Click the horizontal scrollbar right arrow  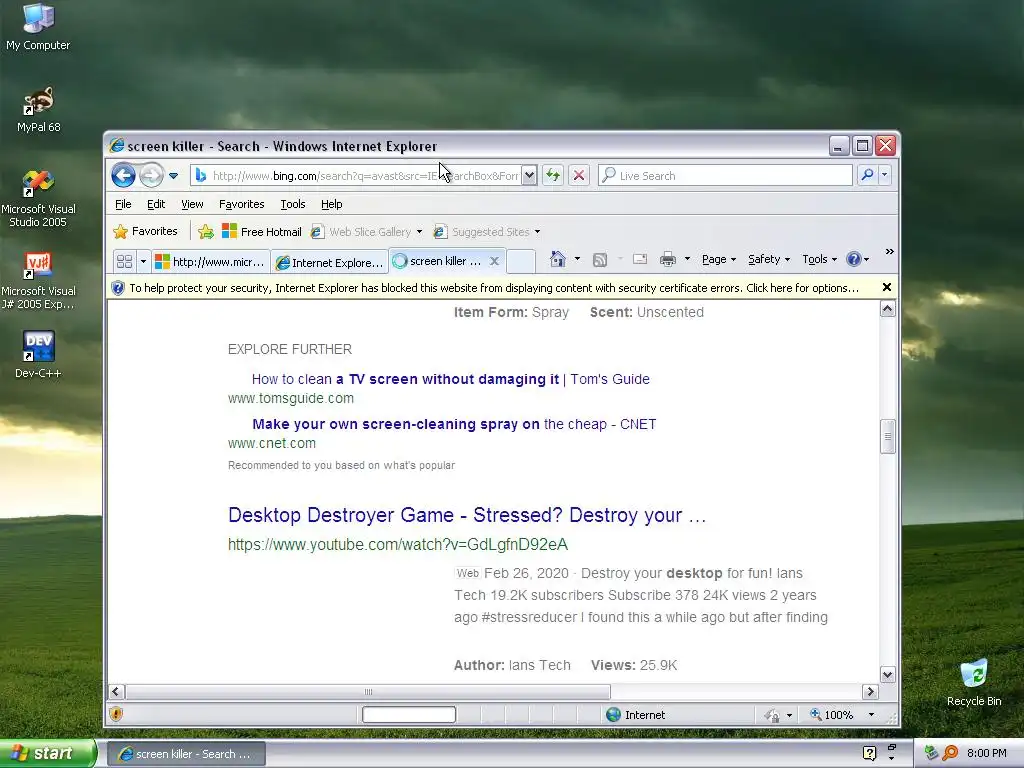pos(870,692)
